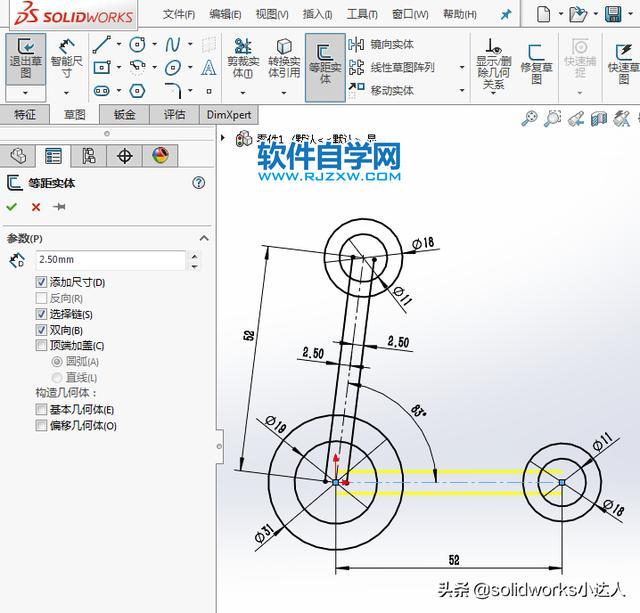Select the Smart Dimension (智能尺寸) tool
This screenshot has width=640, height=613.
67,58
